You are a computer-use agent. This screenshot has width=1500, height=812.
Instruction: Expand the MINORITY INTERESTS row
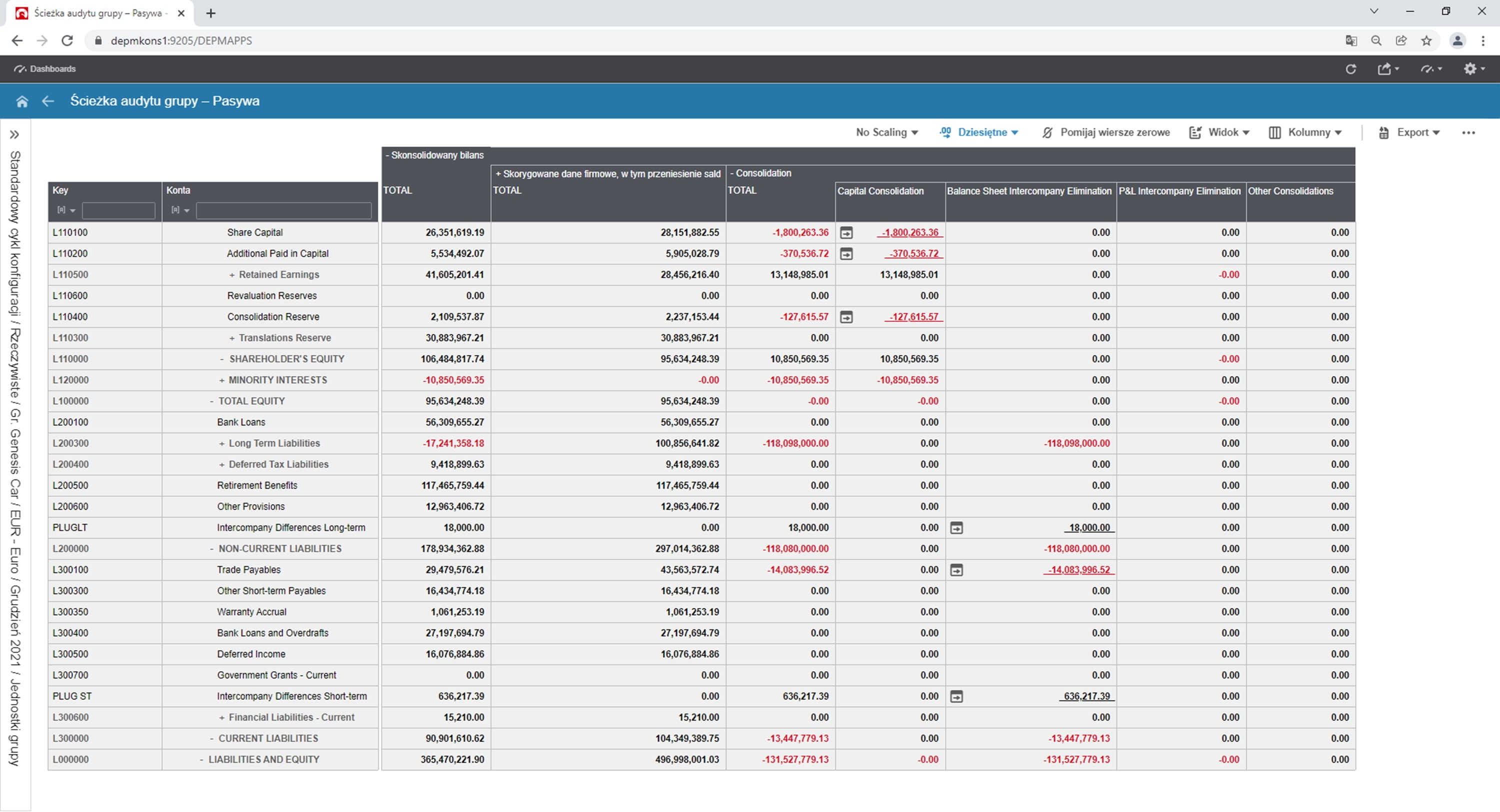tap(222, 380)
